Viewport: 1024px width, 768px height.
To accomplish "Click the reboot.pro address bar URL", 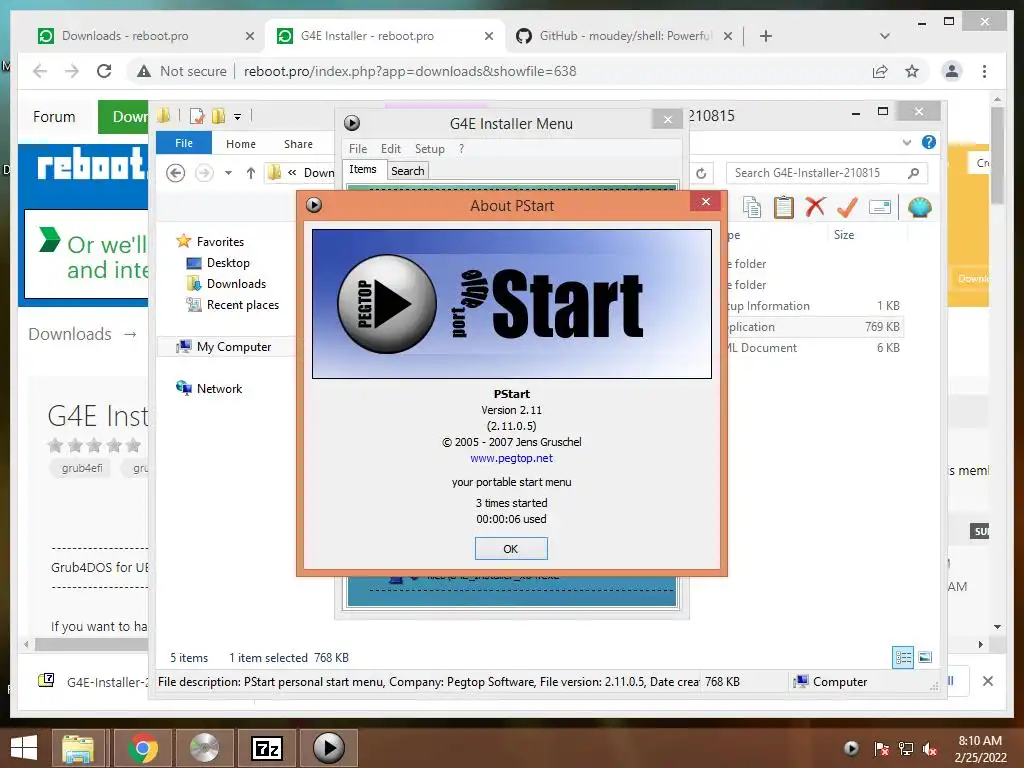I will pyautogui.click(x=410, y=71).
